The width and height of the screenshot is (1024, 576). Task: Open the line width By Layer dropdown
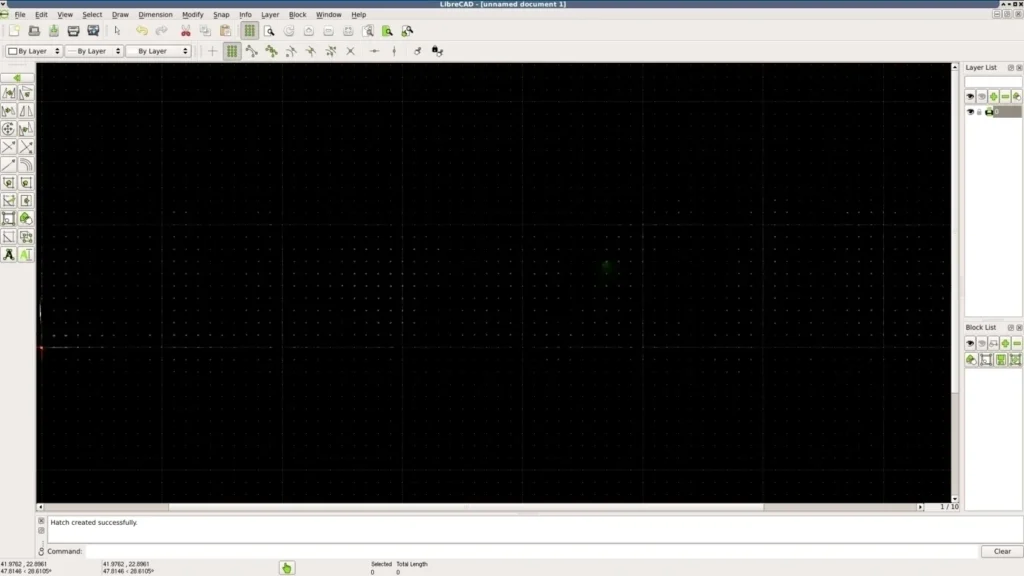94,51
